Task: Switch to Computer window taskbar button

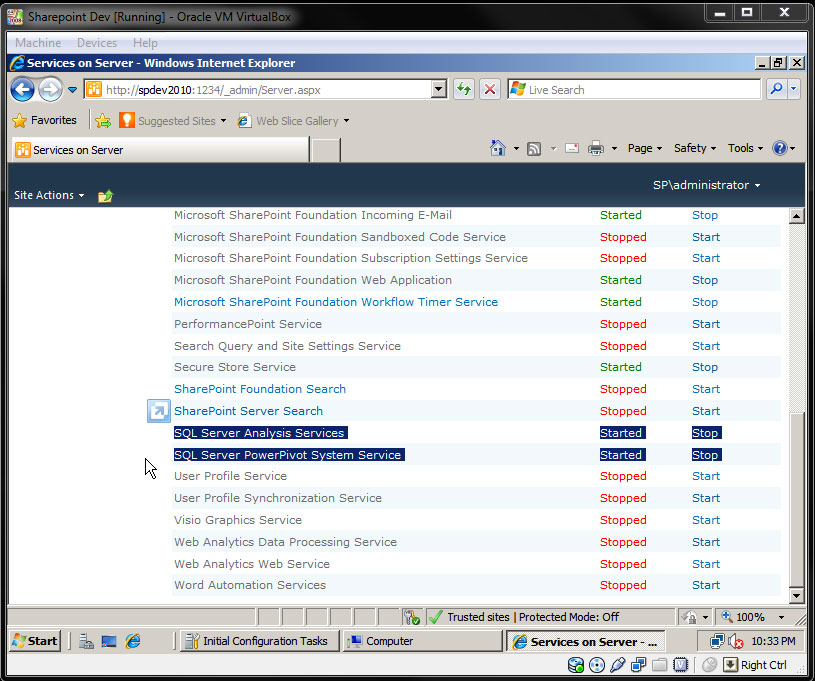Action: tap(422, 641)
